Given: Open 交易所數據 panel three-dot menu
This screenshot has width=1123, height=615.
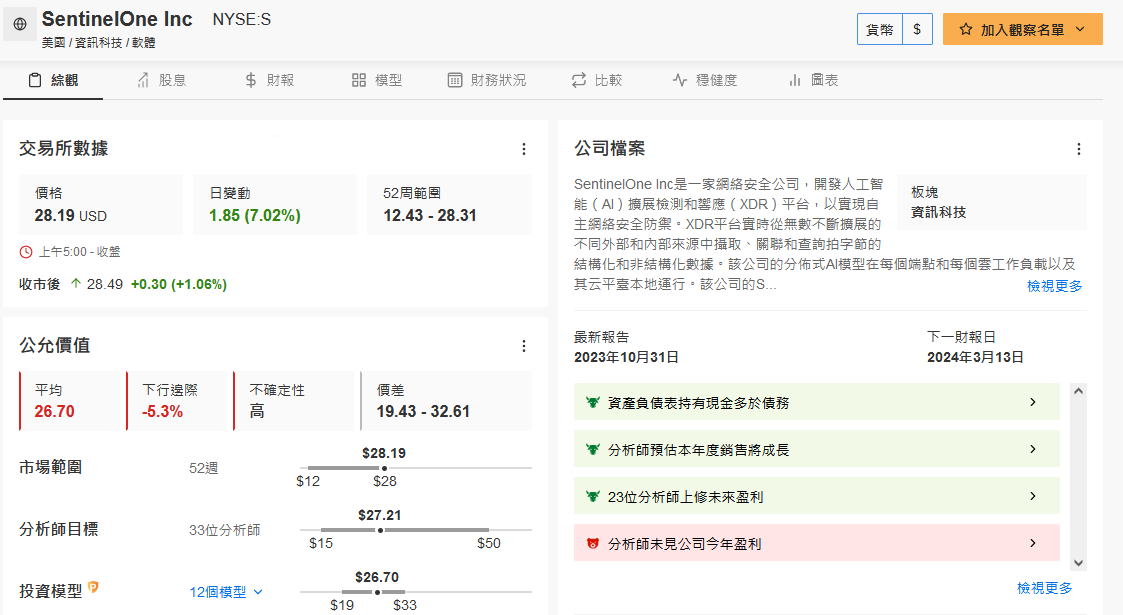Looking at the screenshot, I should (524, 149).
